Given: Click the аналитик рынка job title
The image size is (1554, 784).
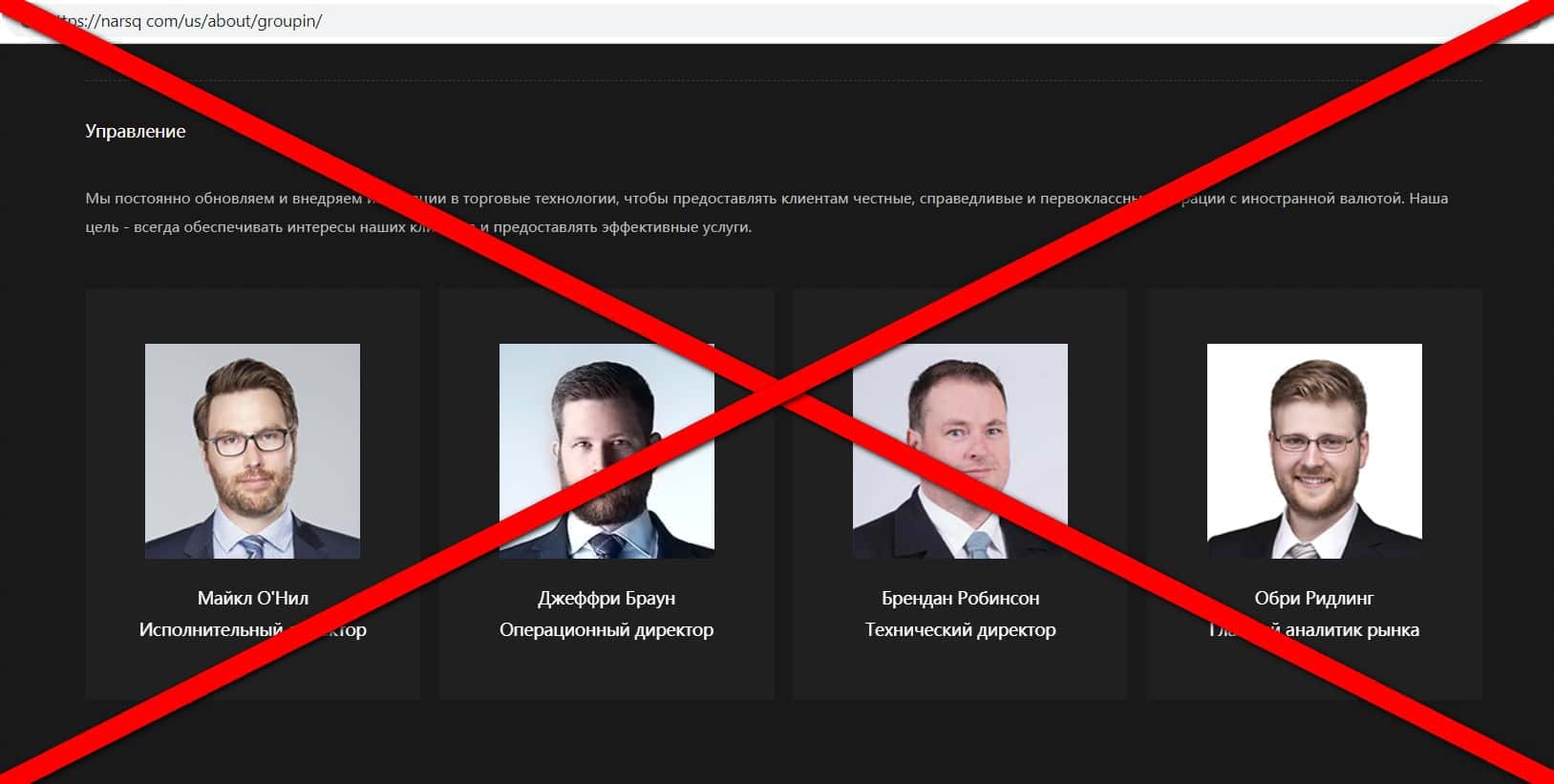Looking at the screenshot, I should (1314, 630).
